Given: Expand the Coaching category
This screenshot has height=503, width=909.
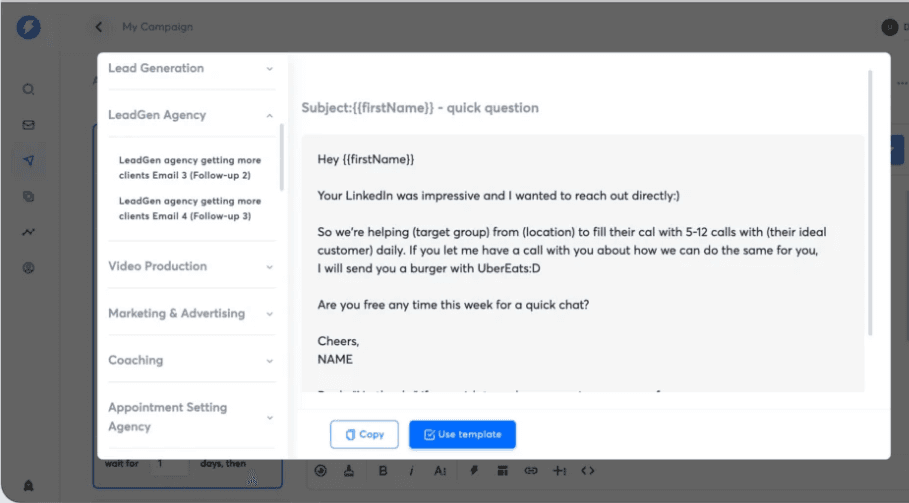Looking at the screenshot, I should 190,360.
